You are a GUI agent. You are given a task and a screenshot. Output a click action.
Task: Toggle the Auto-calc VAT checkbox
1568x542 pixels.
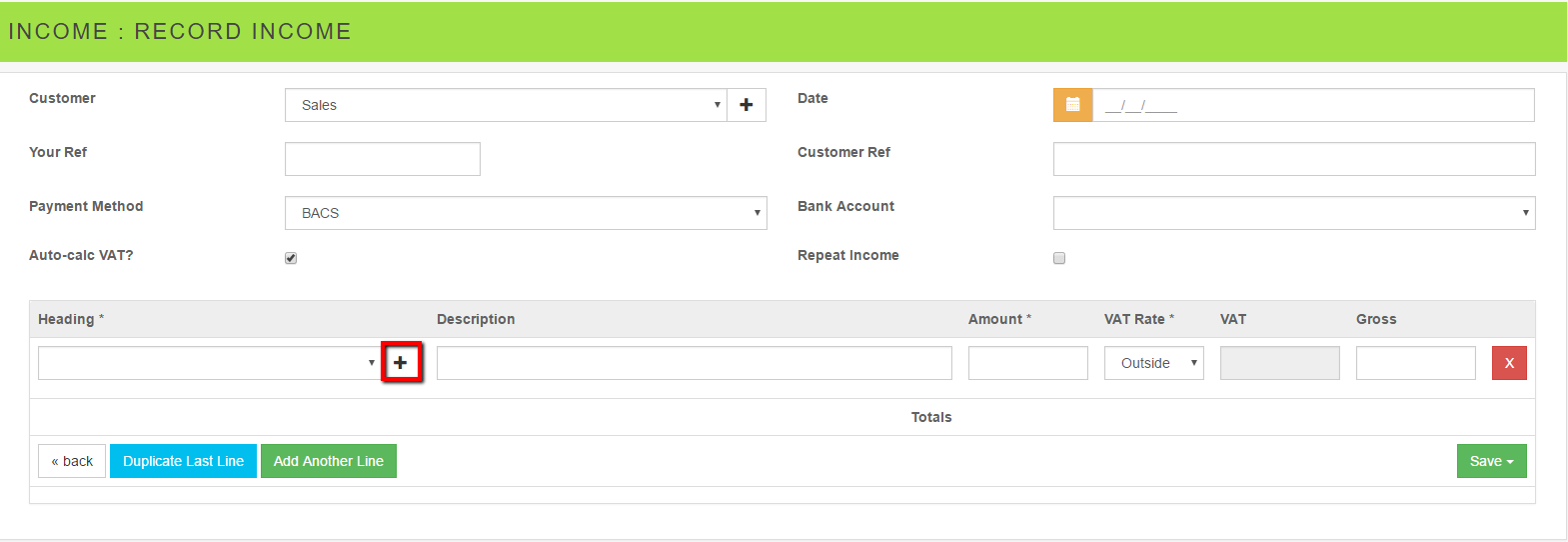[x=291, y=258]
